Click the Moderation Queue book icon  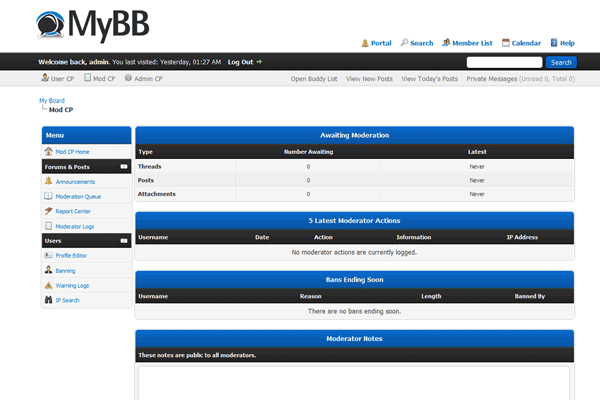[x=48, y=196]
